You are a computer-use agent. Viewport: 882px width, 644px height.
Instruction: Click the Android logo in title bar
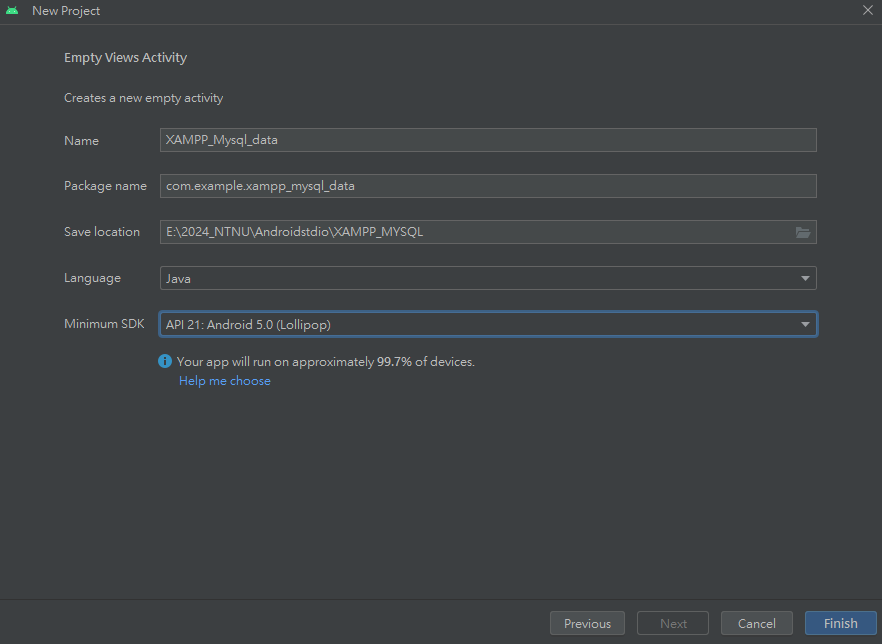point(12,11)
